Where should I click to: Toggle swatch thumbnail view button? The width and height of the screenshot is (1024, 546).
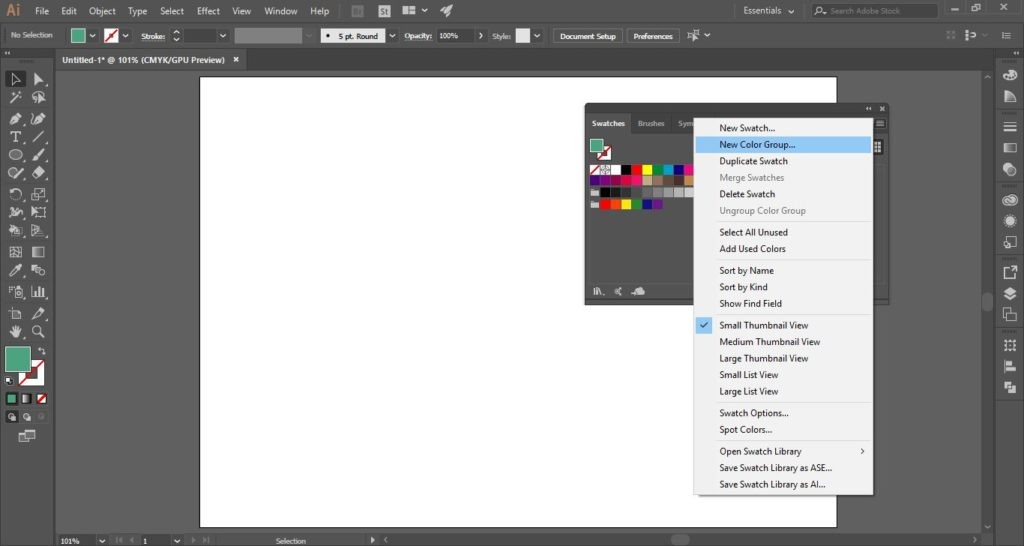[878, 147]
